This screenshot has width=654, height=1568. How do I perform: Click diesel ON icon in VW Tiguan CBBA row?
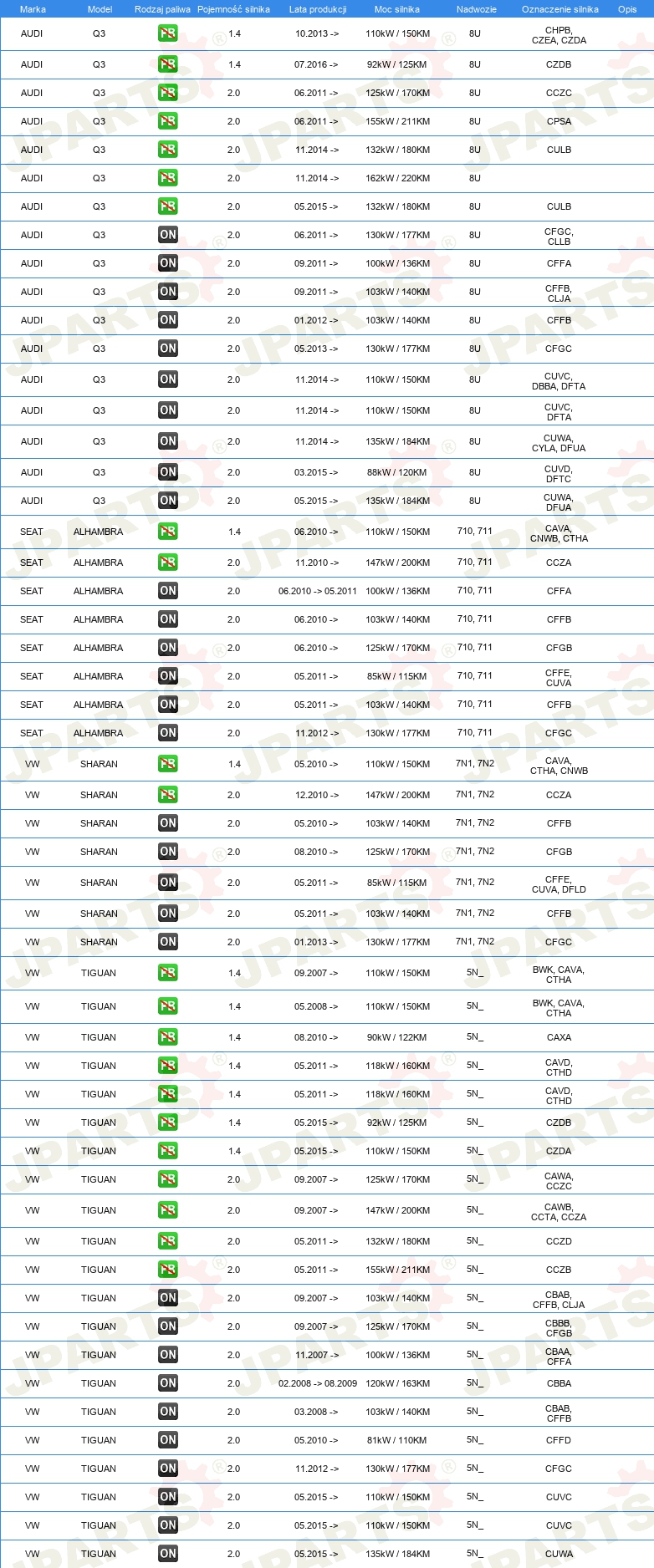pos(168,1383)
